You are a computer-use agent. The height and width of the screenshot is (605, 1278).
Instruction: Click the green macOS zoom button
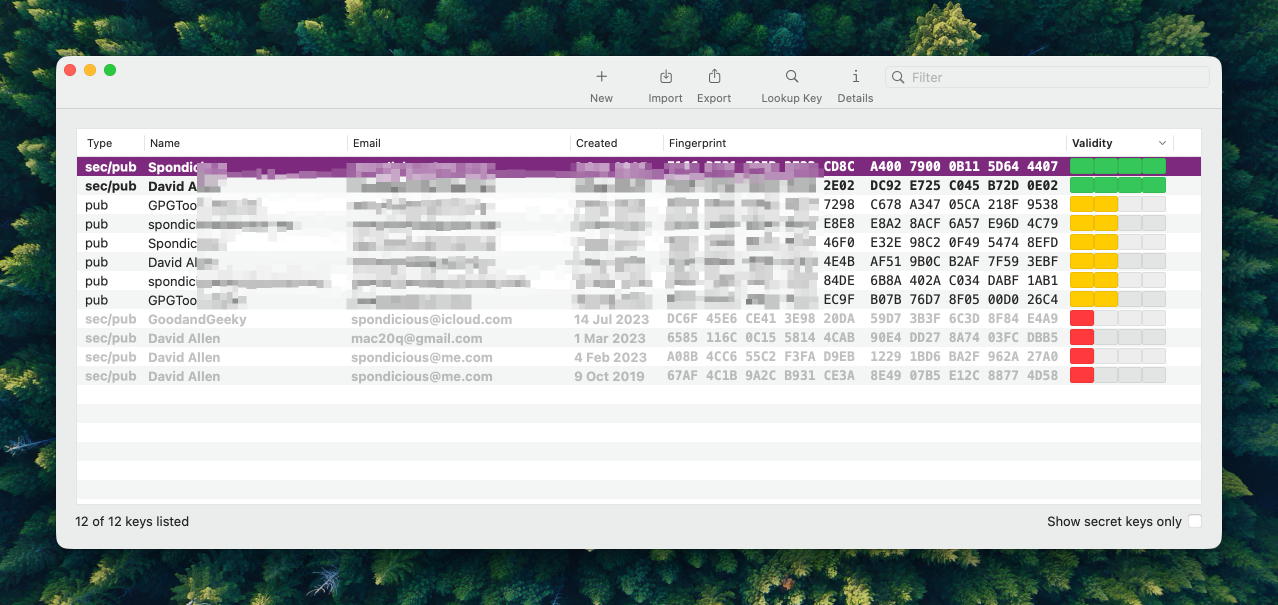click(110, 70)
